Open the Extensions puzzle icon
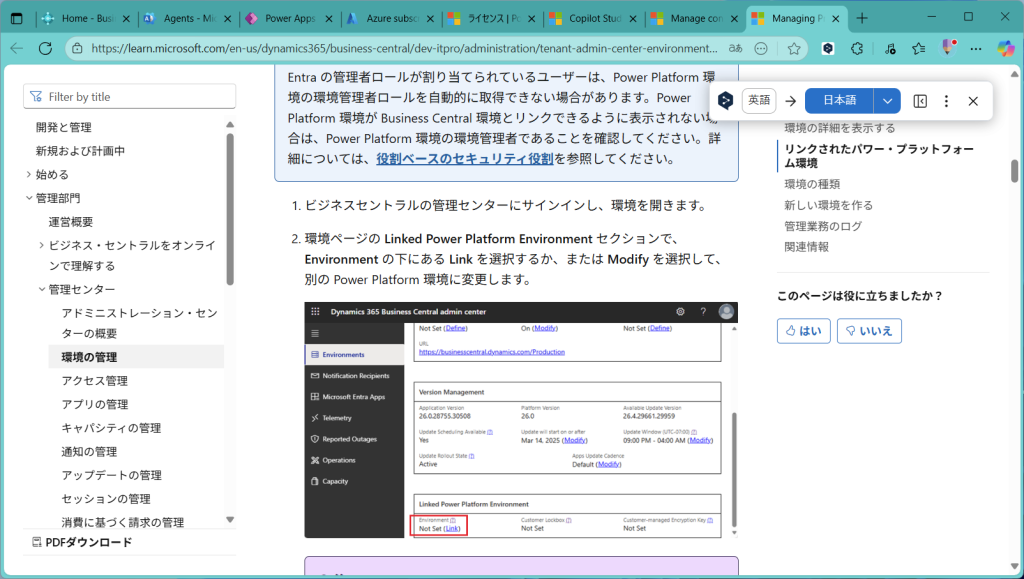This screenshot has width=1024, height=579. click(857, 48)
